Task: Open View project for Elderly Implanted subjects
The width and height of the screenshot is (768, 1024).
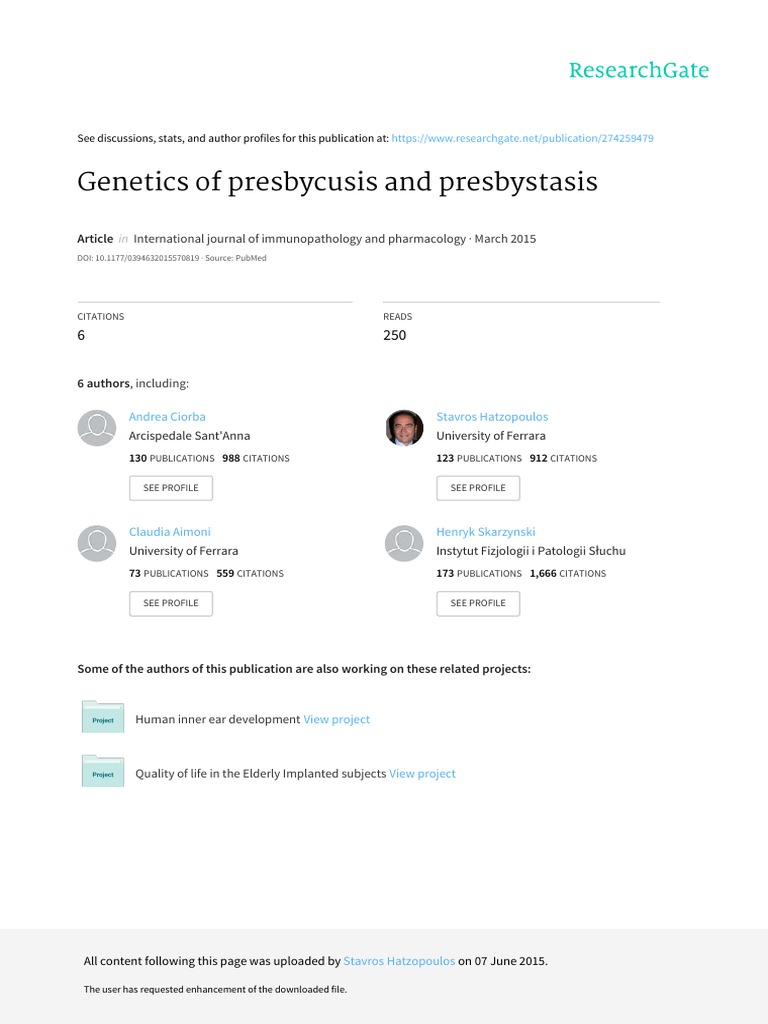Action: [x=422, y=773]
